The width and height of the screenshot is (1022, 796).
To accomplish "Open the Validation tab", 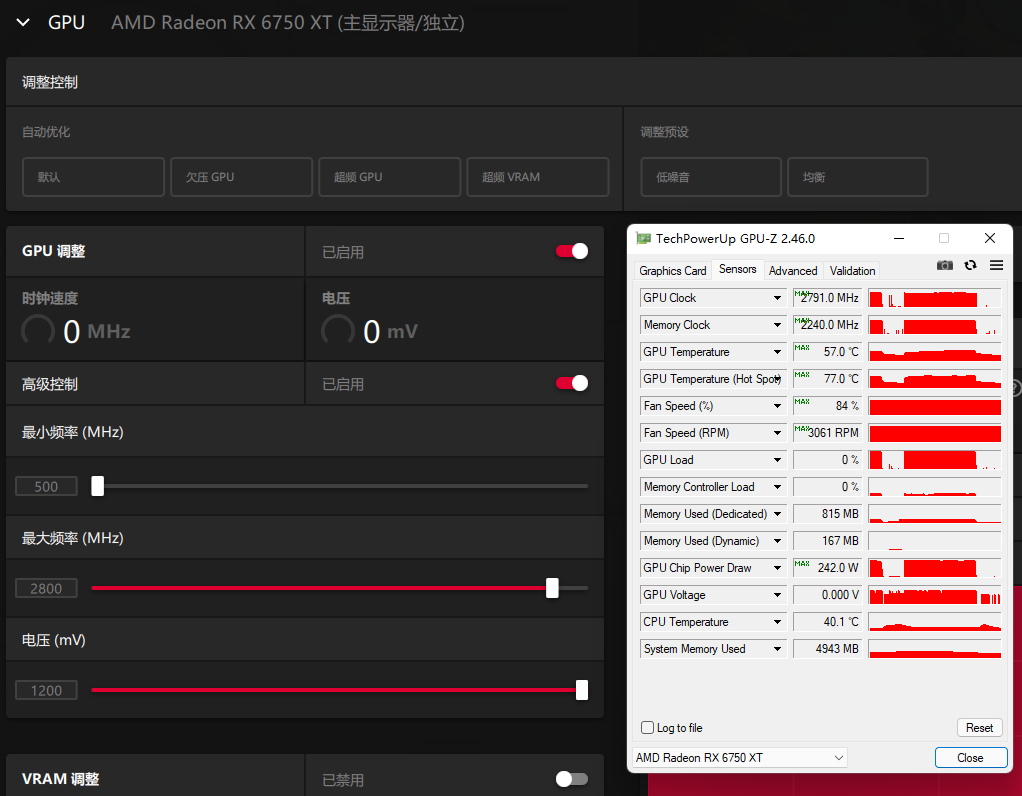I will [852, 271].
